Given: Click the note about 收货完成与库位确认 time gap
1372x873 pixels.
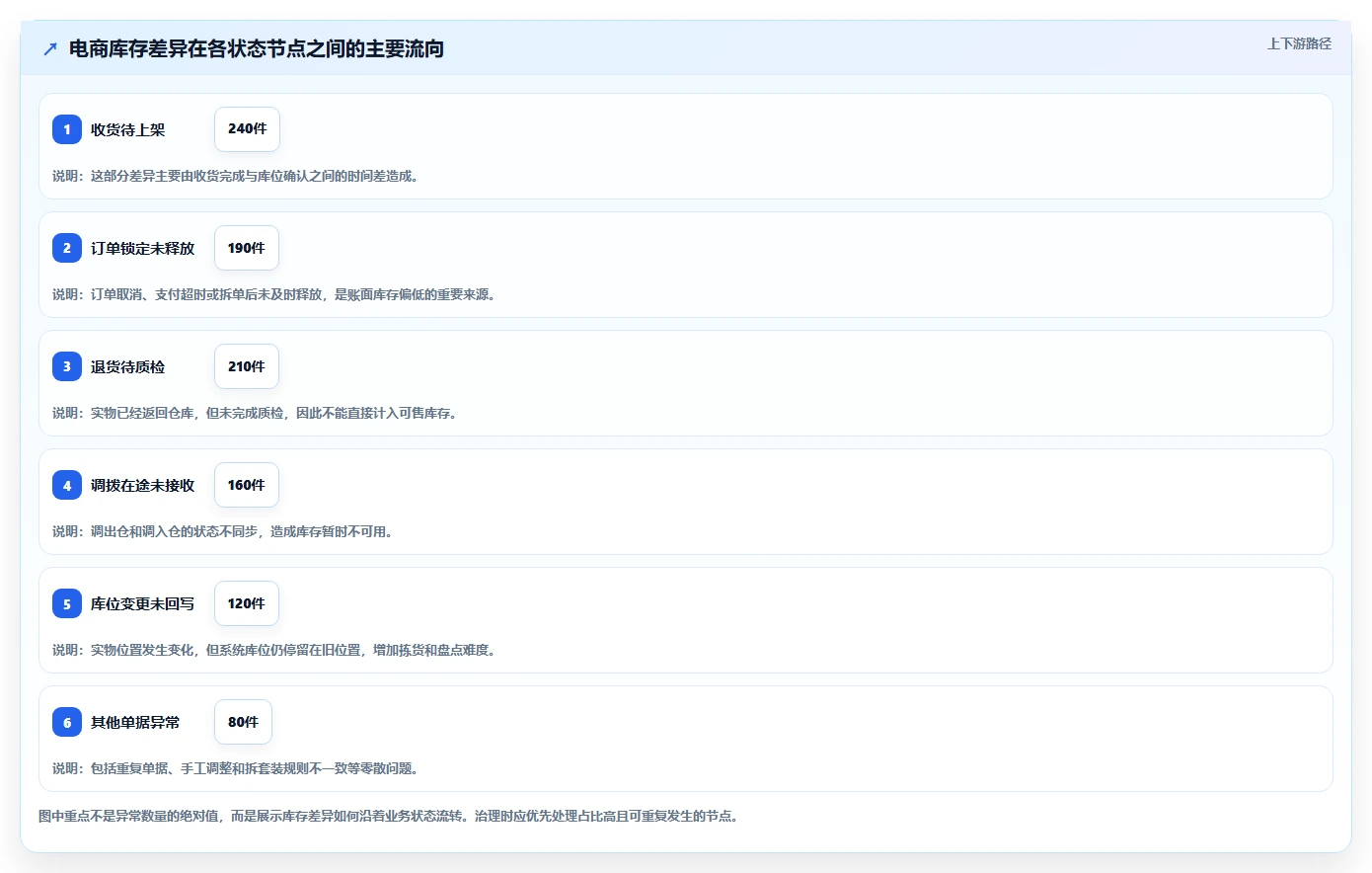Looking at the screenshot, I should coord(238,176).
